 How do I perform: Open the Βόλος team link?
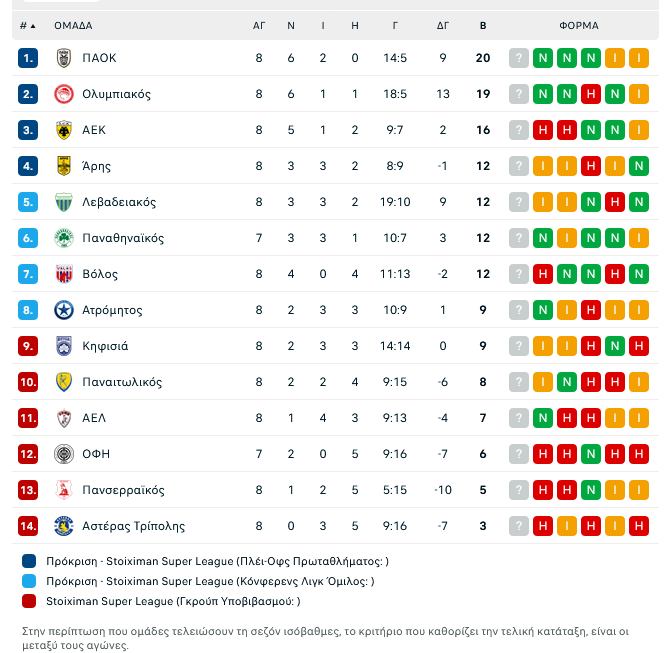click(x=100, y=274)
